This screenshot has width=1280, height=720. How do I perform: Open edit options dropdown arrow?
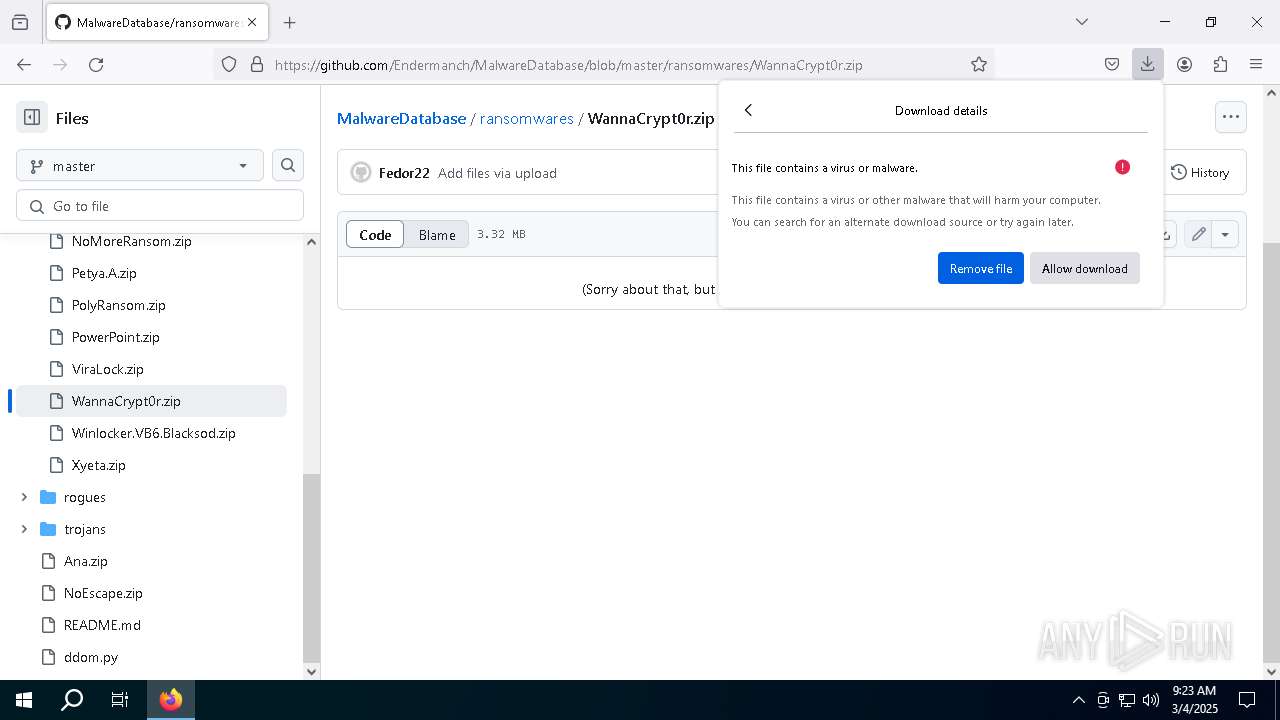[x=1225, y=234]
